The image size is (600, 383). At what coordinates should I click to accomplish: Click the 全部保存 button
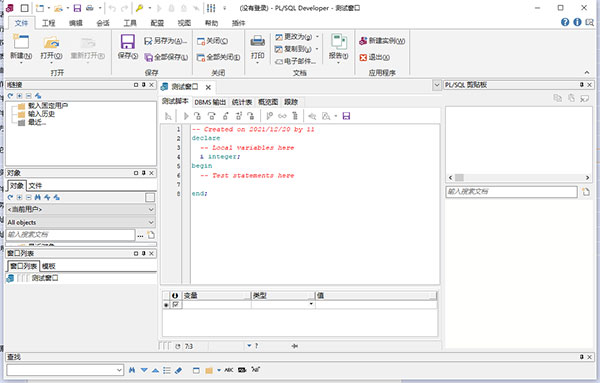point(166,57)
